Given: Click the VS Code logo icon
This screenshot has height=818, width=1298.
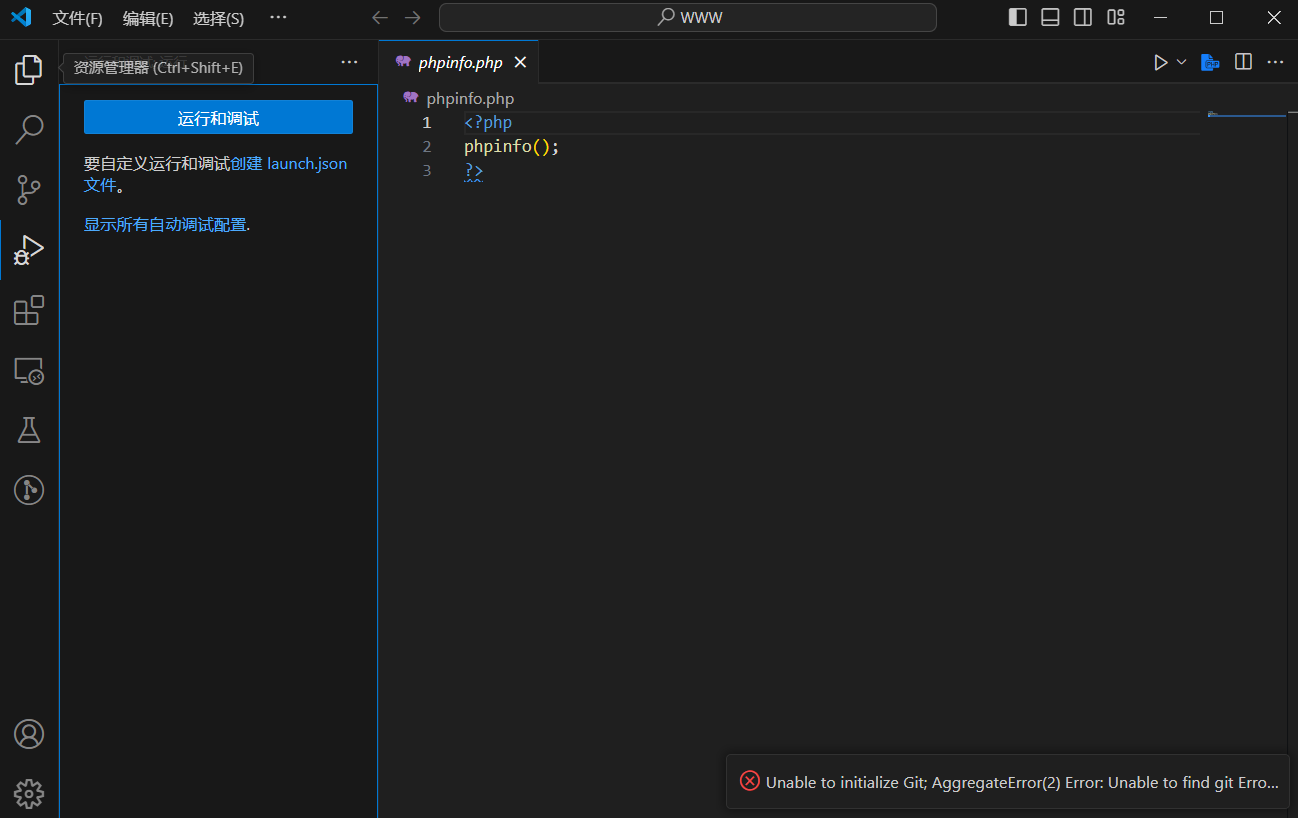Looking at the screenshot, I should (x=21, y=17).
